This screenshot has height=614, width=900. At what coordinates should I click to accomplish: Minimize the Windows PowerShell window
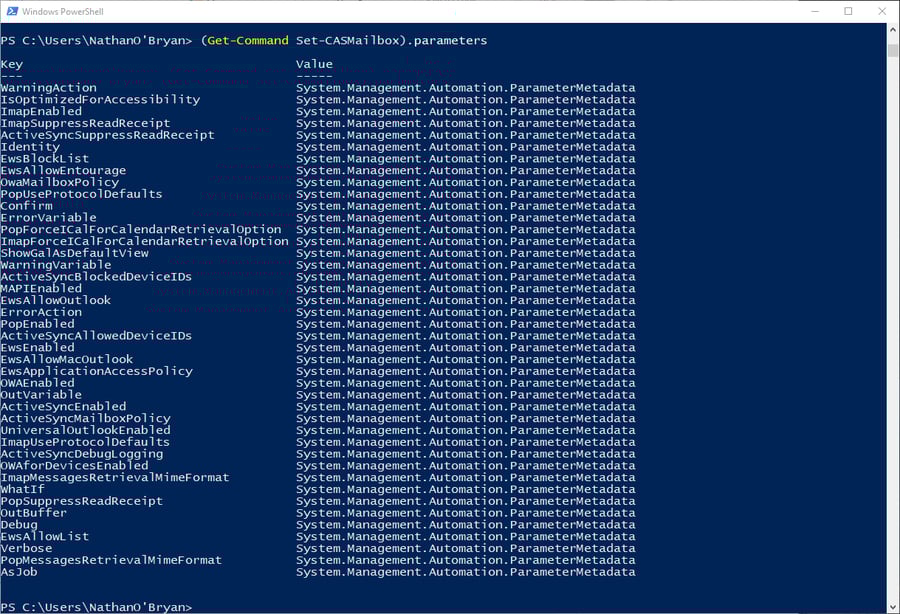802,11
